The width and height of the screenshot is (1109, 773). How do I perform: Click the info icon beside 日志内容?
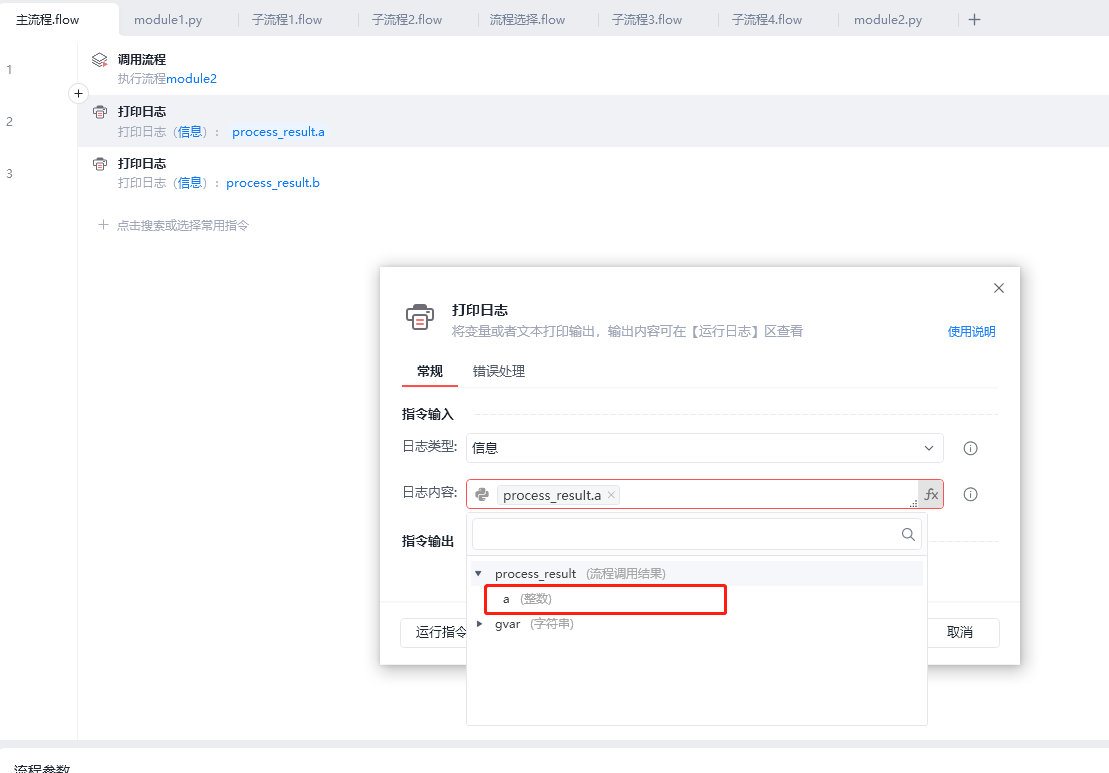click(x=970, y=494)
